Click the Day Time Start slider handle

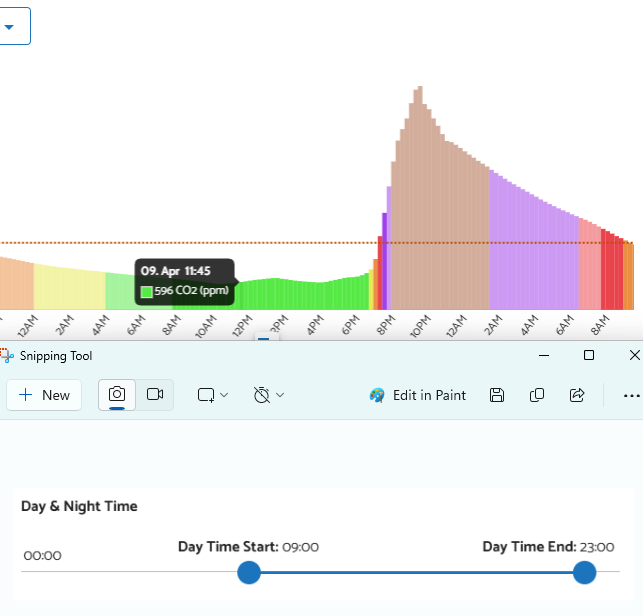pos(249,572)
